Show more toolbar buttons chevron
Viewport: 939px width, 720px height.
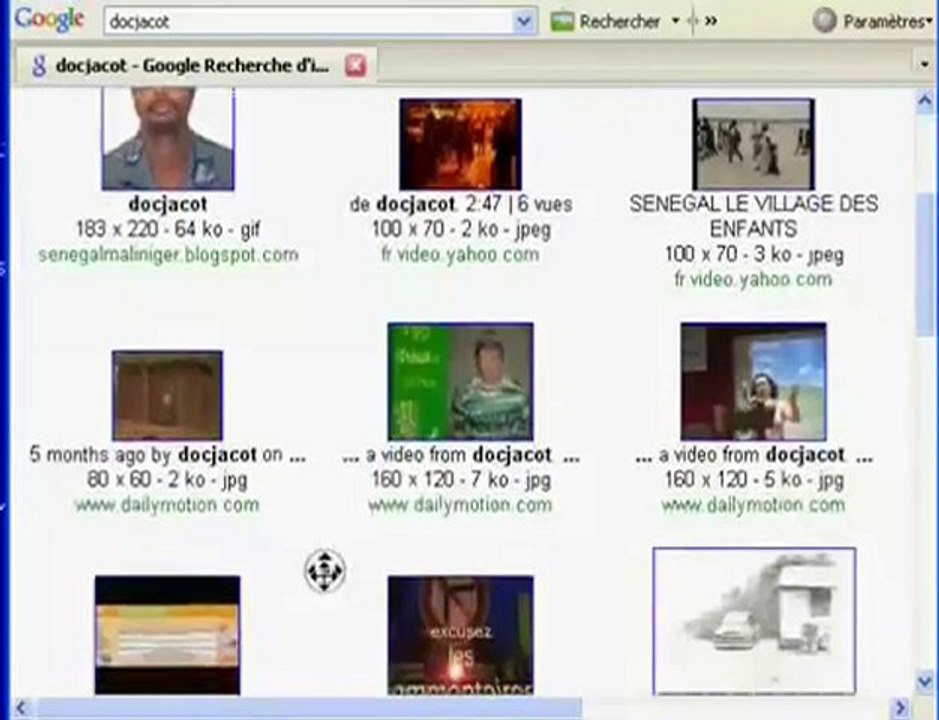click(x=711, y=21)
